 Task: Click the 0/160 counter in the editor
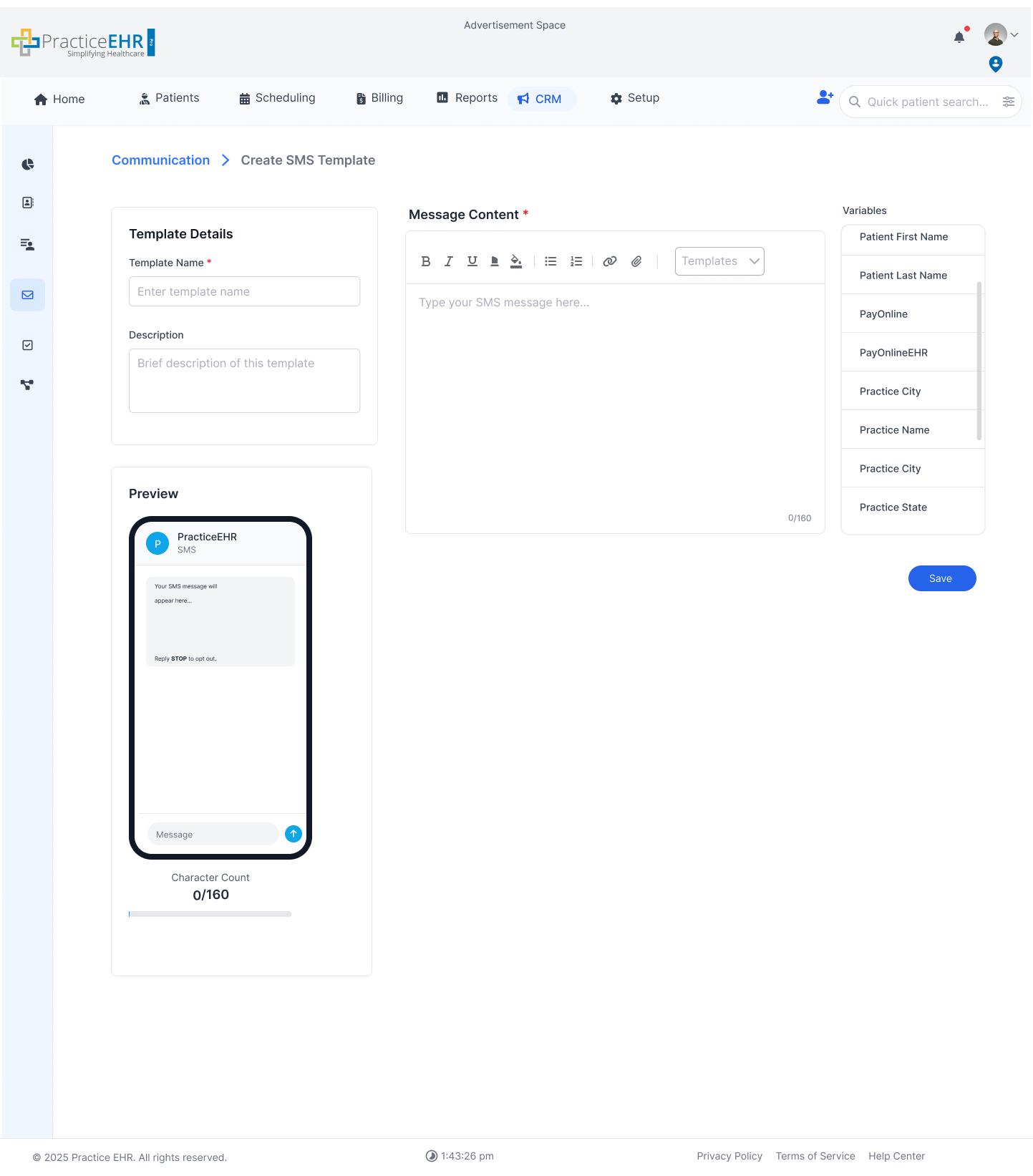point(800,518)
